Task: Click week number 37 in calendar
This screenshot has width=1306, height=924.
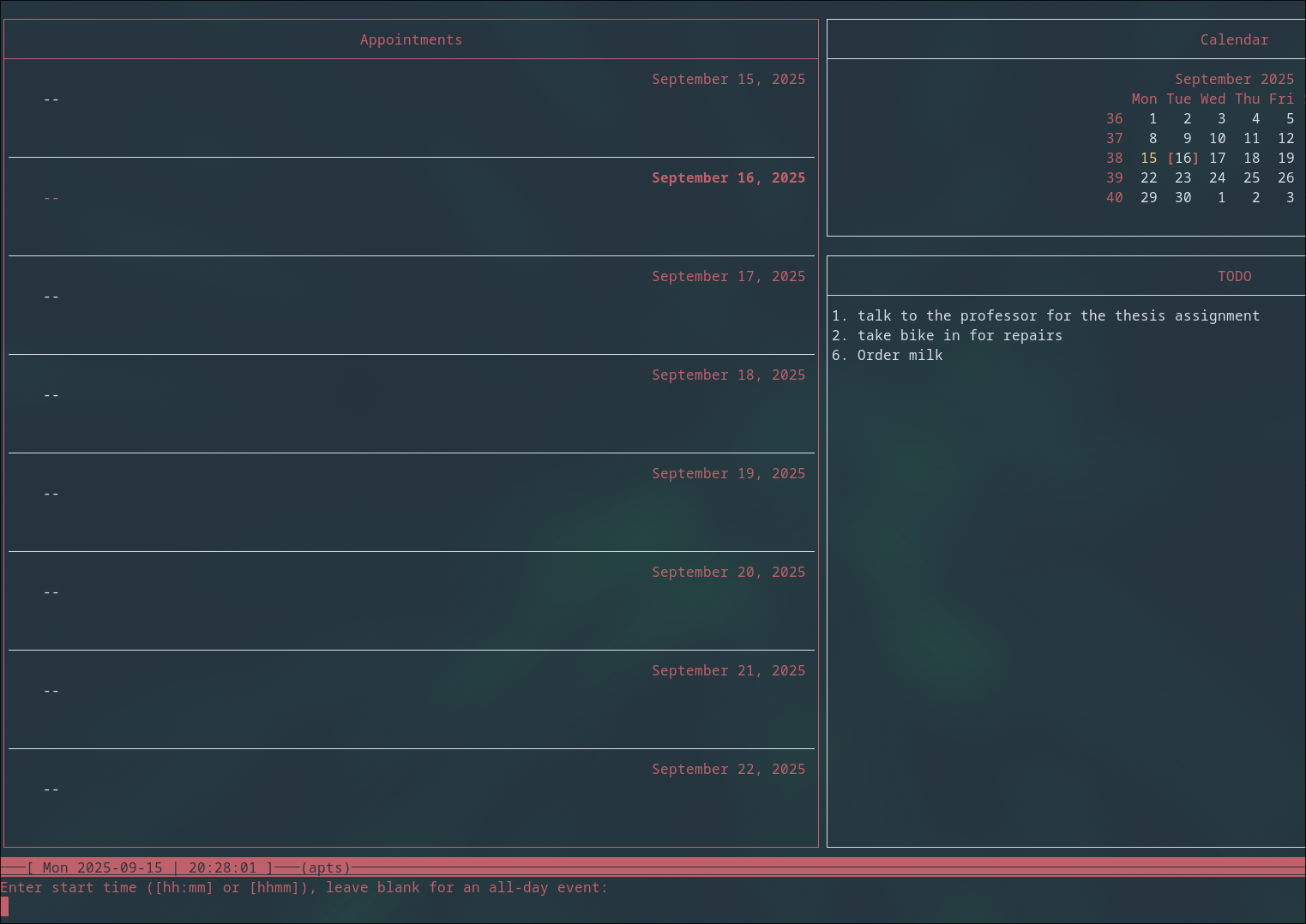Action: pyautogui.click(x=1114, y=138)
